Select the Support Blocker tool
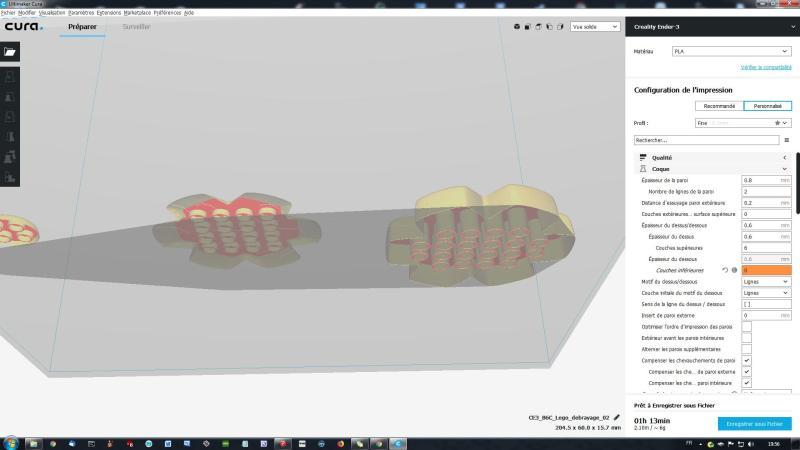This screenshot has width=800, height=450. 10,177
